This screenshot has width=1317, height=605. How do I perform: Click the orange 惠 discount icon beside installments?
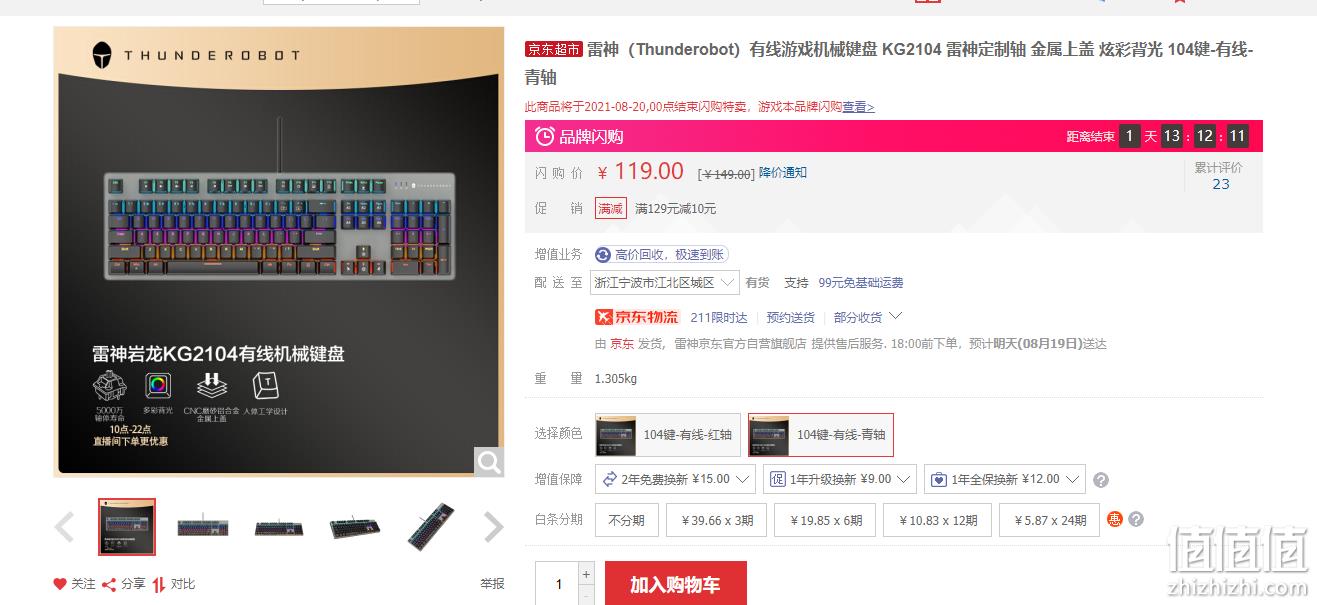point(1115,519)
